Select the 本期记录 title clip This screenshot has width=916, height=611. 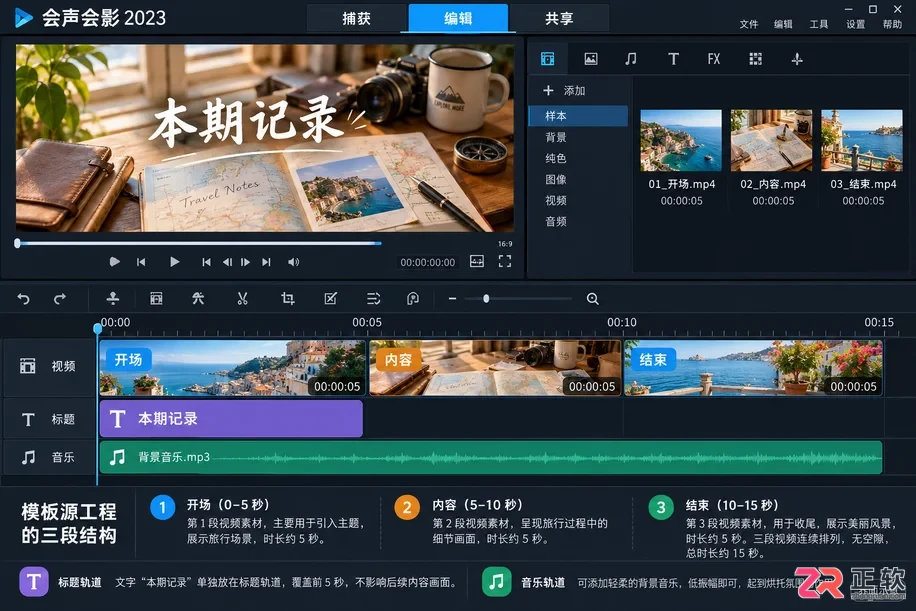[231, 418]
